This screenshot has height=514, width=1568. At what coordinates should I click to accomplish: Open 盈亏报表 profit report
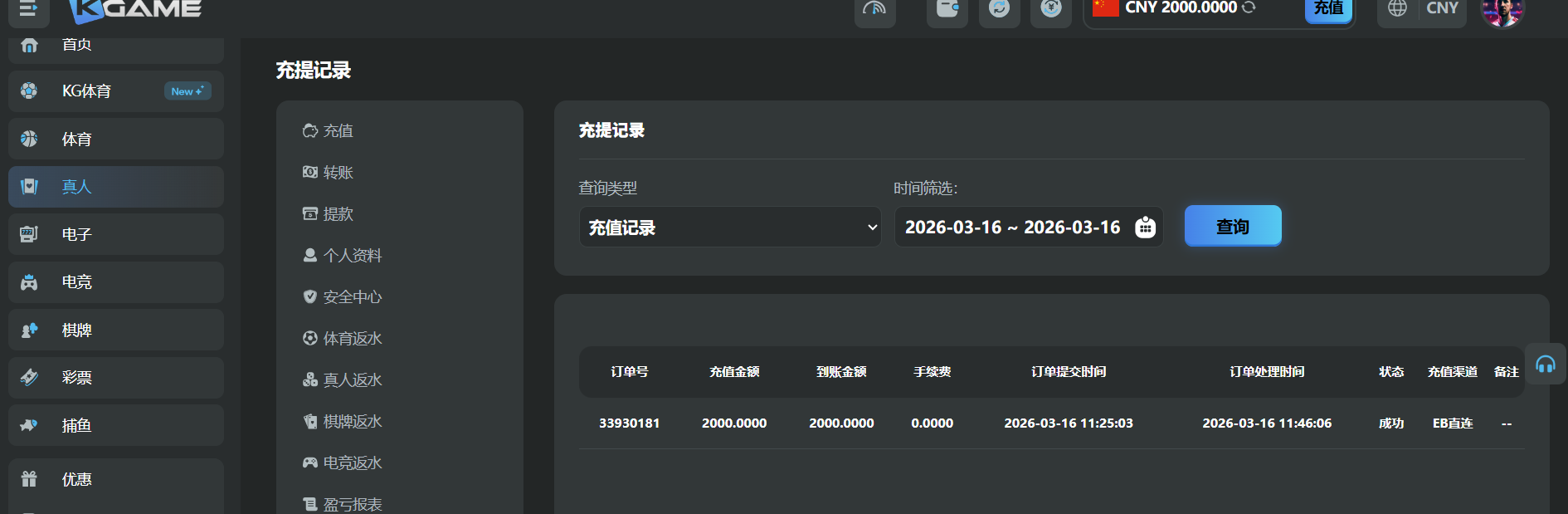coord(343,504)
